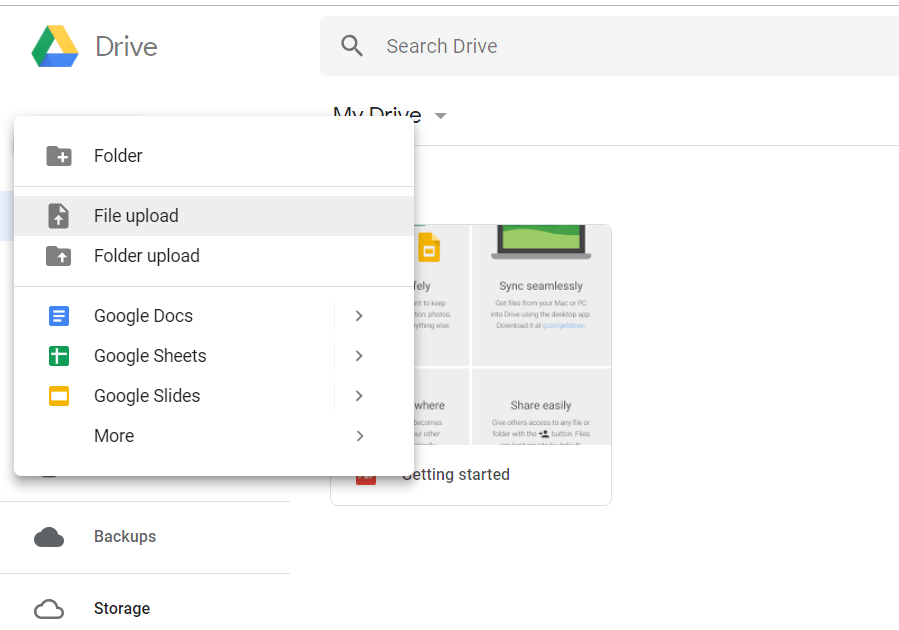Click the Storage cloud icon
899x630 pixels.
[x=49, y=608]
